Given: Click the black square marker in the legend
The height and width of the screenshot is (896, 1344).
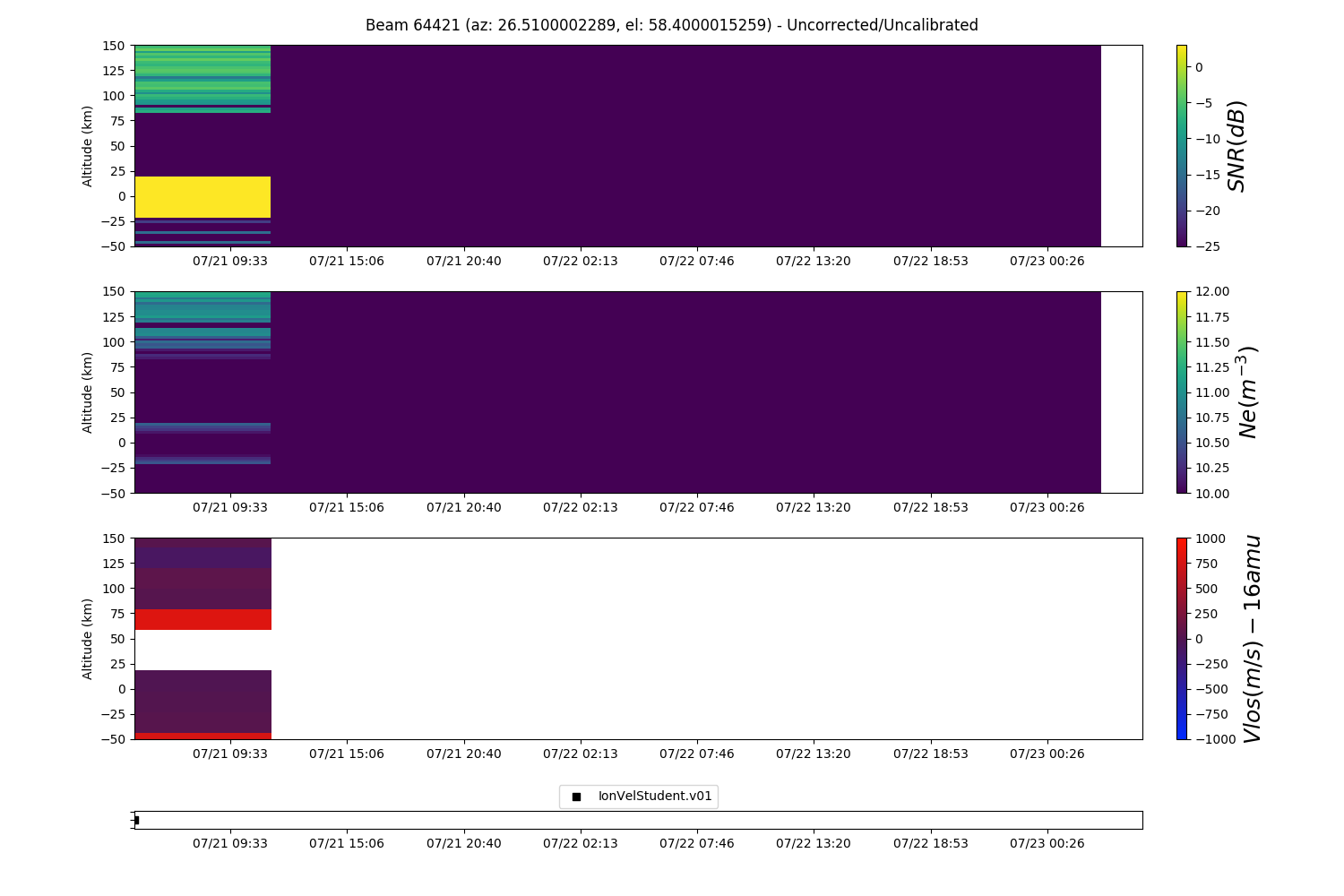Looking at the screenshot, I should pos(576,797).
